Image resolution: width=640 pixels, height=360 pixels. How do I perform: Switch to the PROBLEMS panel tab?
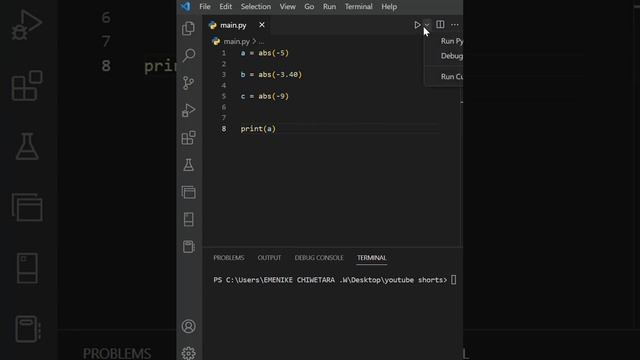[229, 258]
